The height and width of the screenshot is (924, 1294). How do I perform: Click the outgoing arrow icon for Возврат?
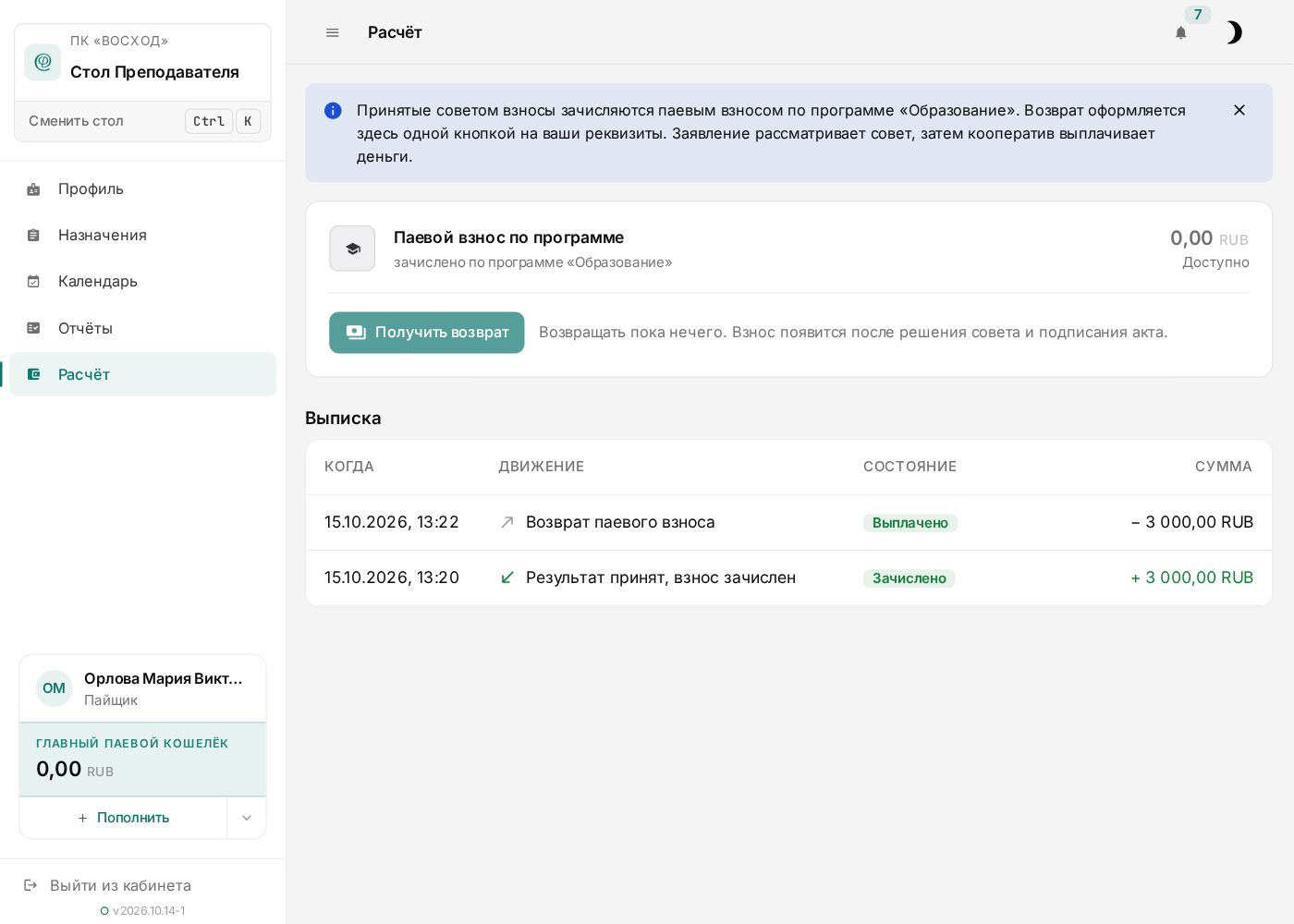point(507,523)
